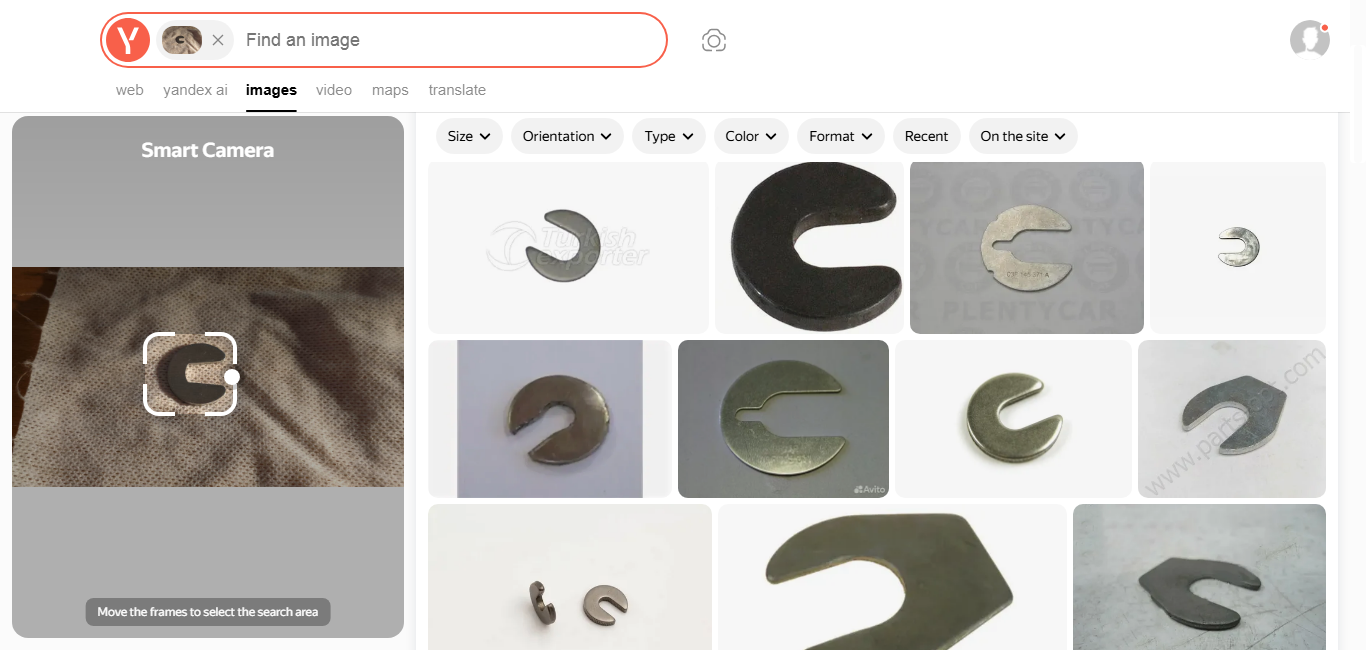Open the large black C-washer result image
The width and height of the screenshot is (1366, 650).
click(x=809, y=247)
